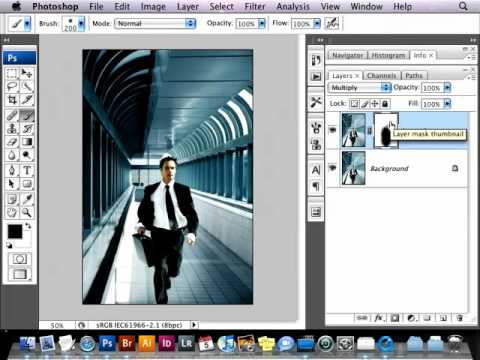This screenshot has width=480, height=360.
Task: Hide the Background layer eye icon
Action: click(x=332, y=168)
